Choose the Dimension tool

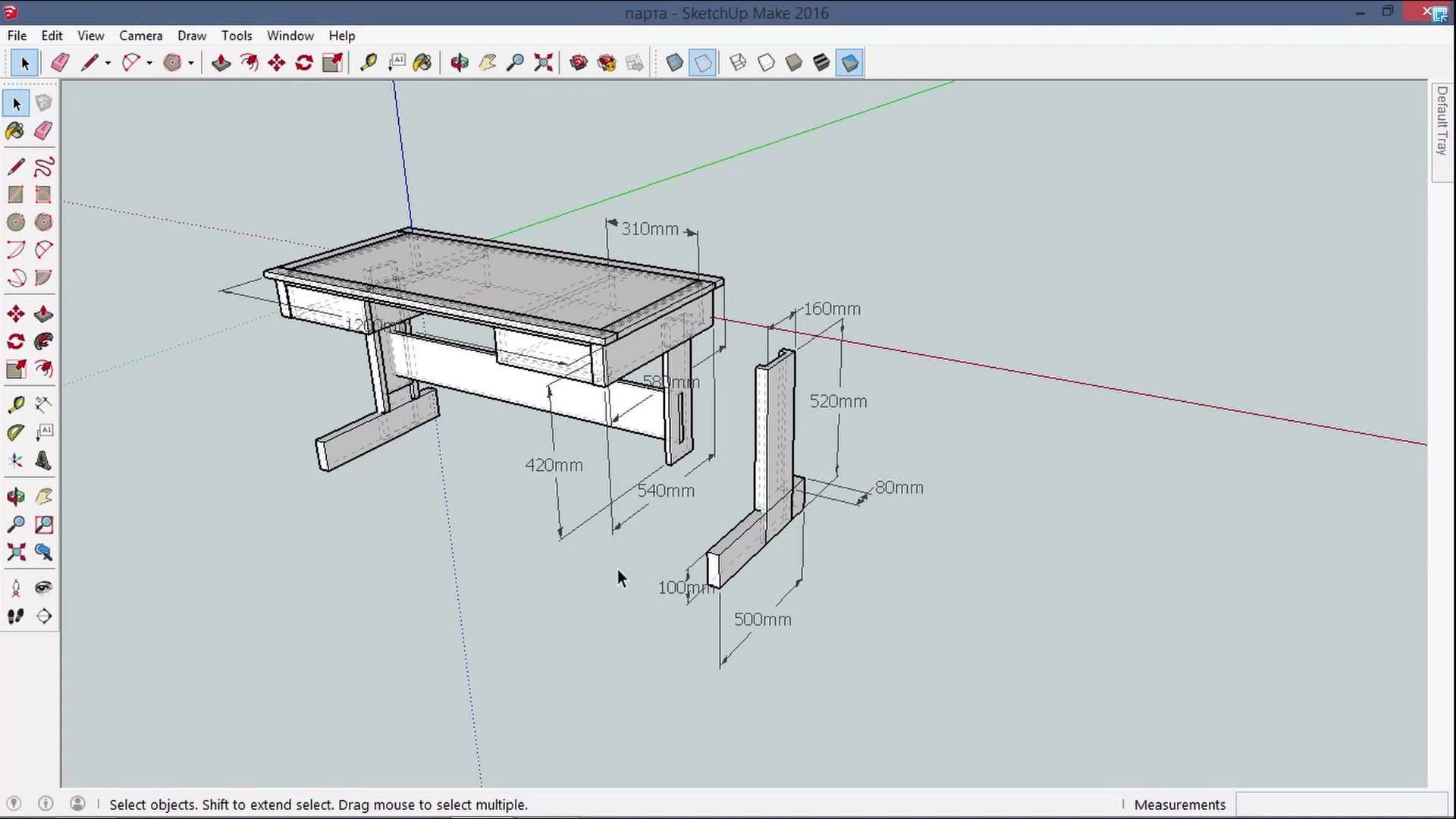point(43,405)
